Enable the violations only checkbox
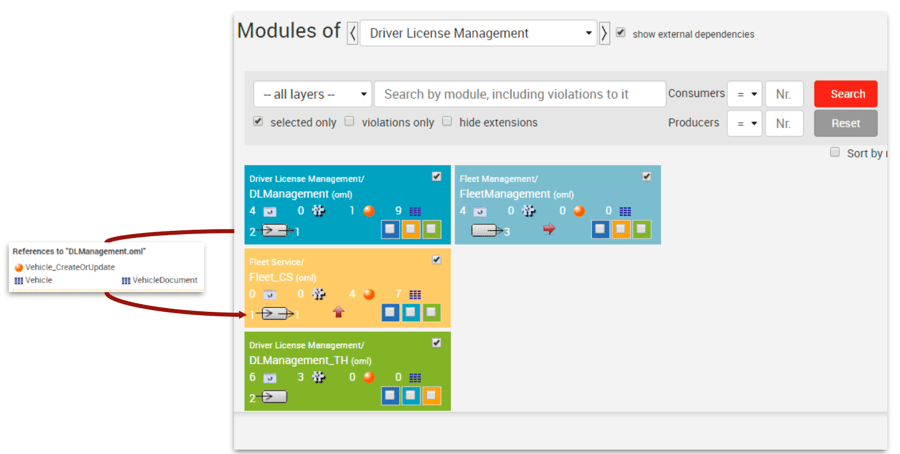This screenshot has height=454, width=900. 349,122
